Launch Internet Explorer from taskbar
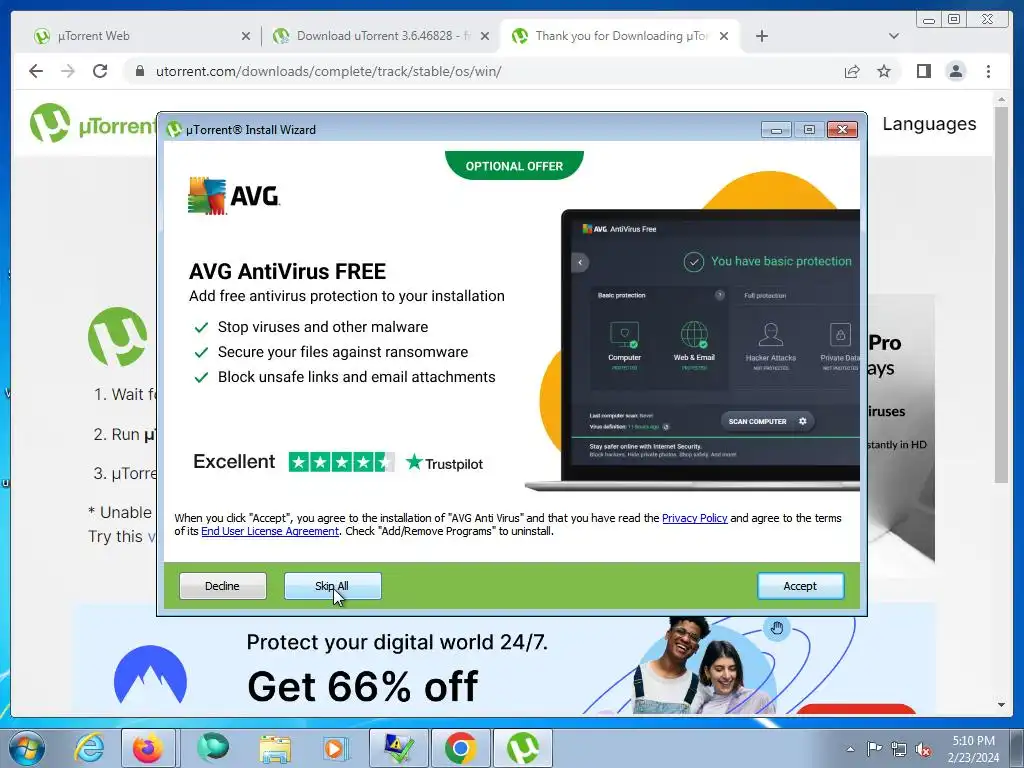Viewport: 1024px width, 768px height. tap(89, 748)
